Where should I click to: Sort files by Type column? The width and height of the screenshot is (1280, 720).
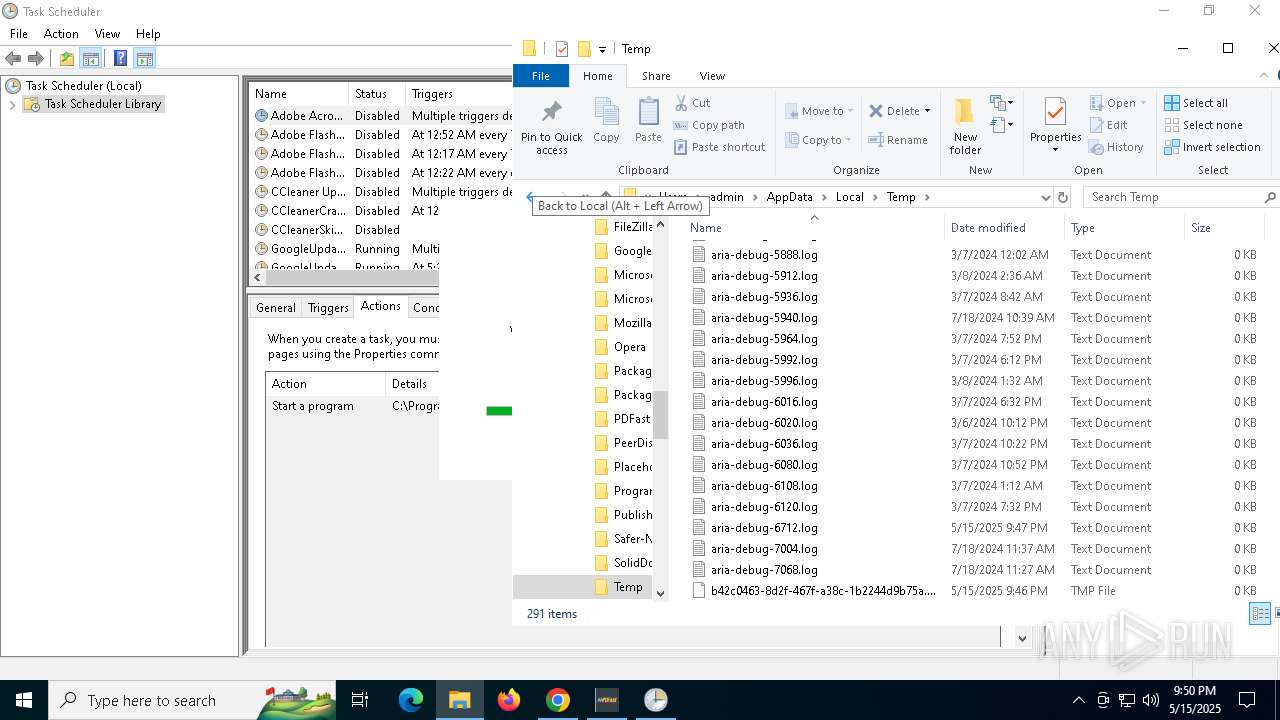pyautogui.click(x=1124, y=228)
